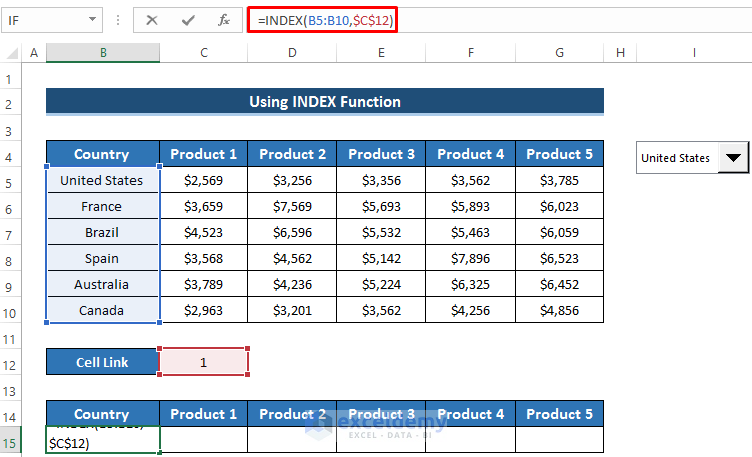752x457 pixels.
Task: Open the United States combo box arrow
Action: click(x=733, y=157)
